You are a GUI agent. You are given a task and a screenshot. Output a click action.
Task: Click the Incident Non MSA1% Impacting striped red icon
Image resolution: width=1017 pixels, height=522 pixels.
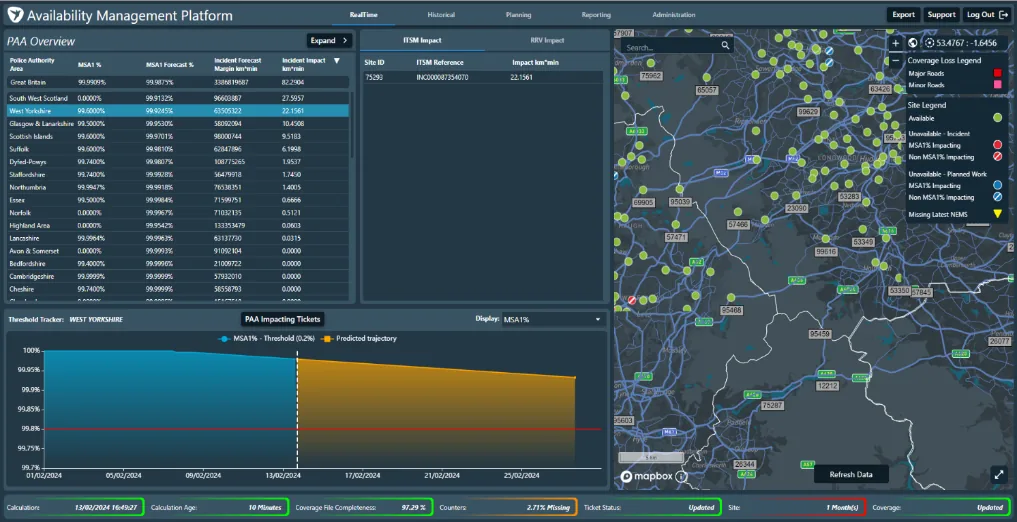pyautogui.click(x=998, y=157)
